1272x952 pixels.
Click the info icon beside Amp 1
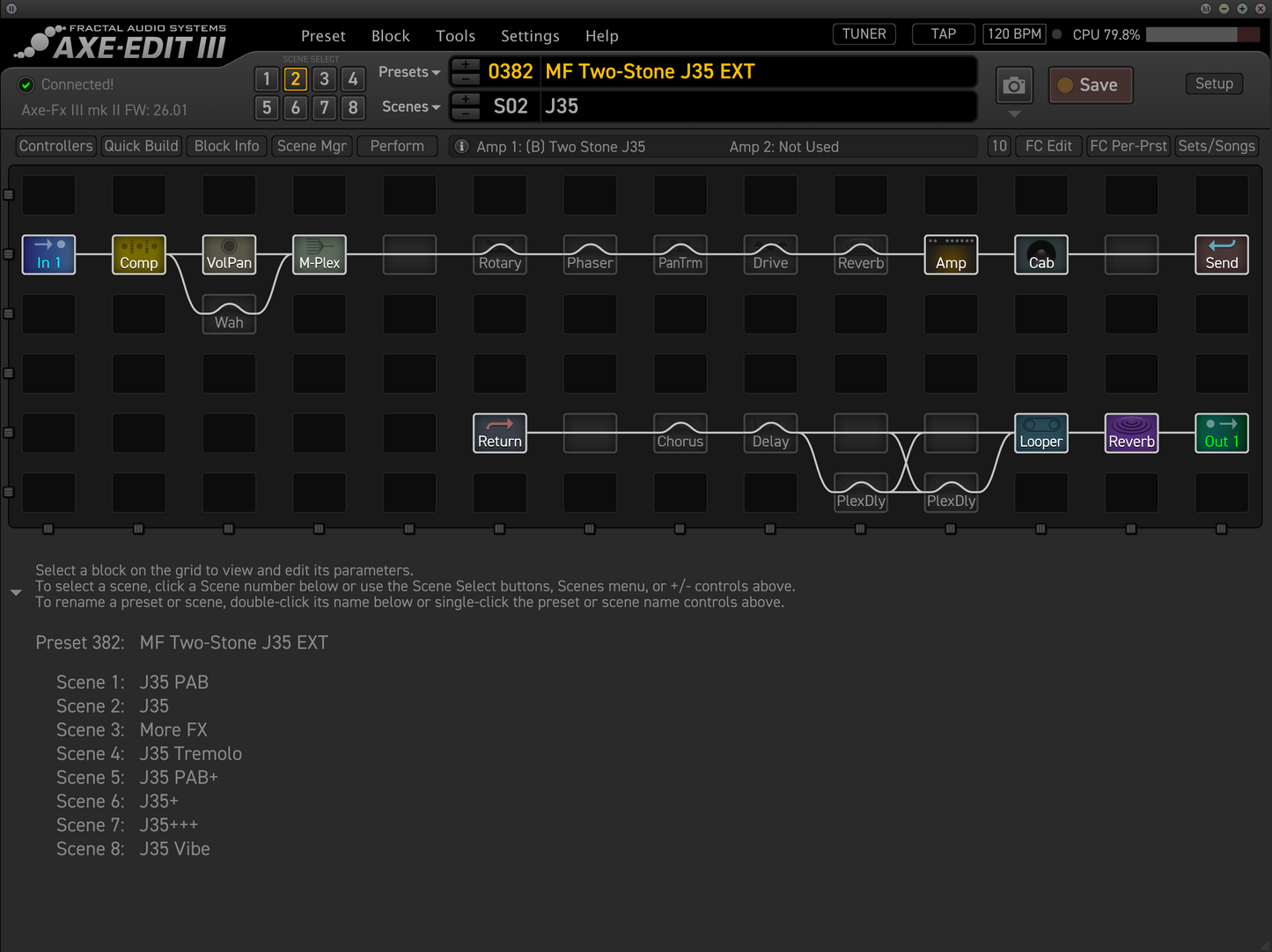[461, 146]
